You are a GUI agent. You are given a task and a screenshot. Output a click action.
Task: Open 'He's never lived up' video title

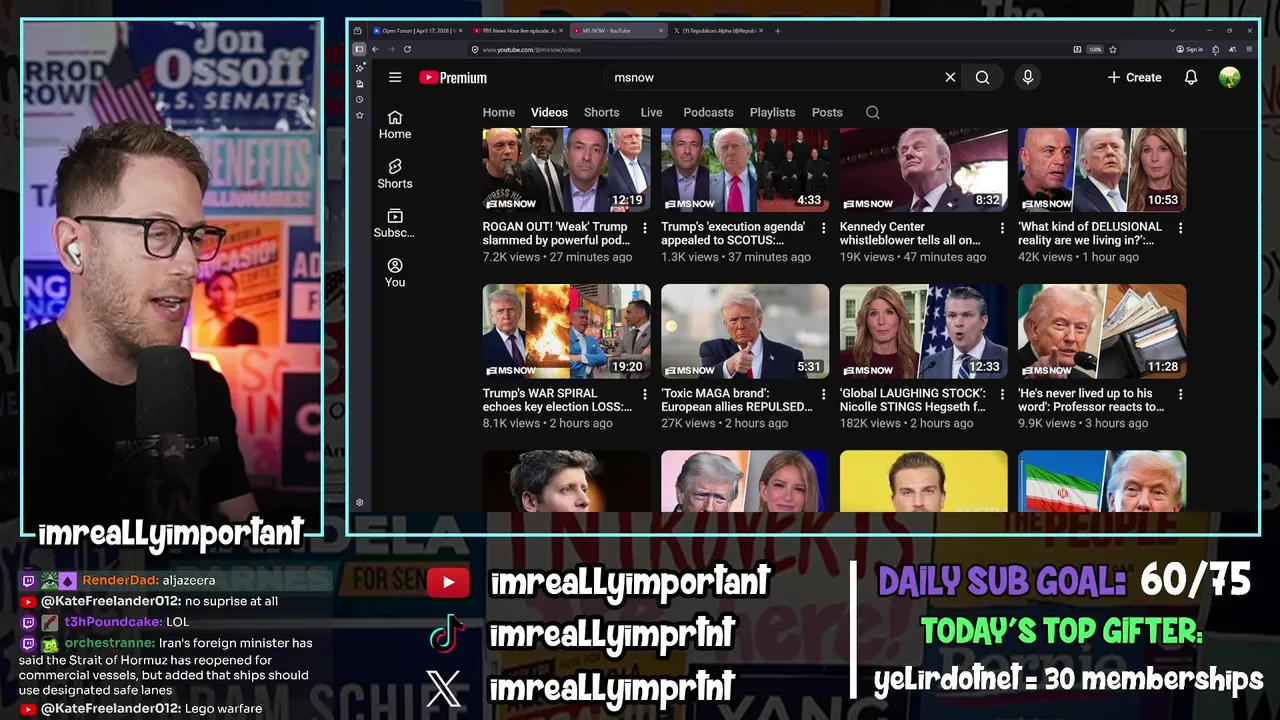click(1091, 400)
